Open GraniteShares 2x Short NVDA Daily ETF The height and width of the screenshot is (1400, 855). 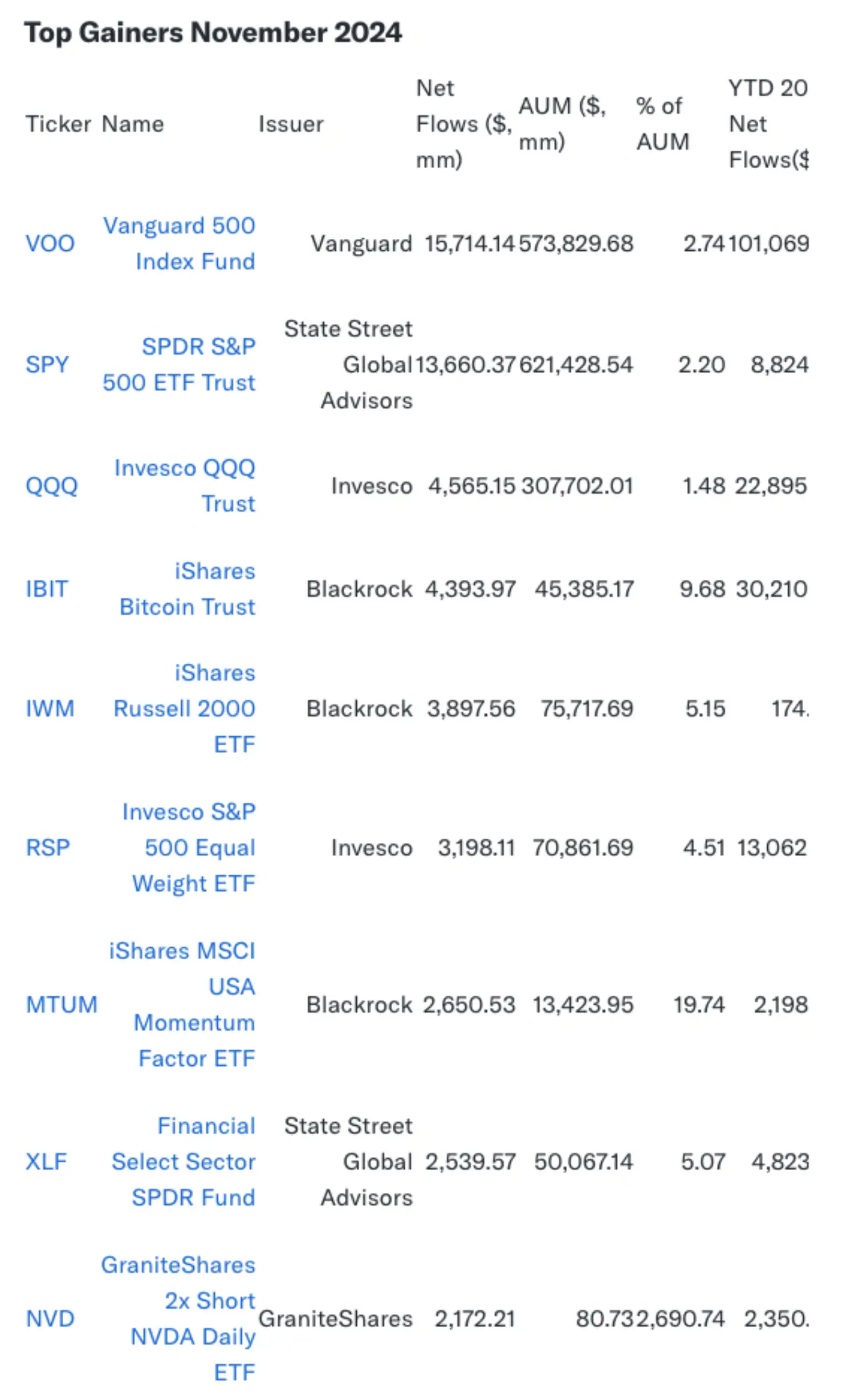click(x=178, y=1318)
